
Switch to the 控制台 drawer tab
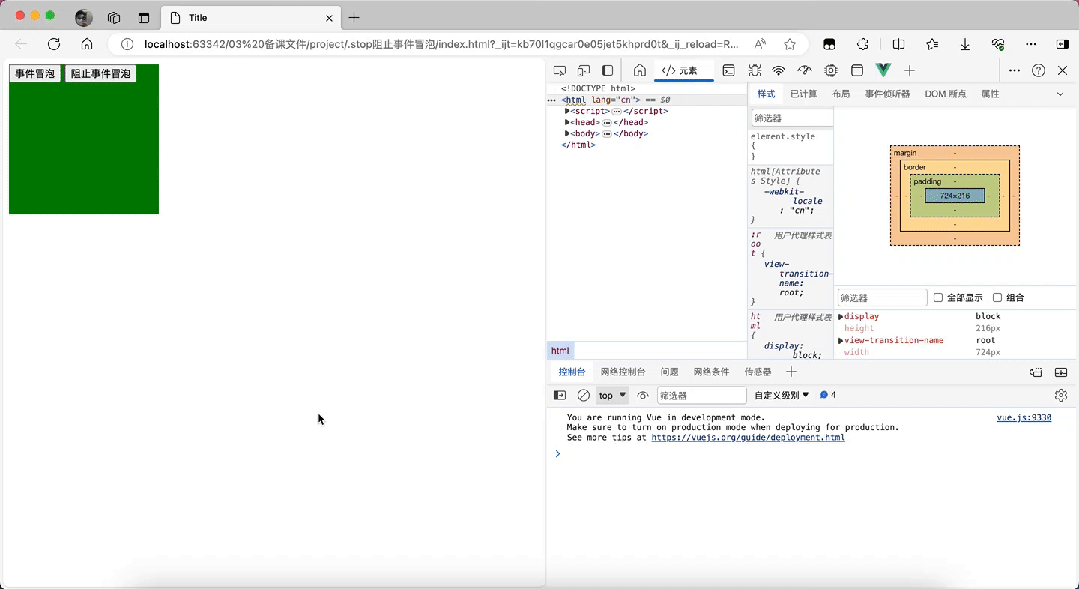pos(572,372)
